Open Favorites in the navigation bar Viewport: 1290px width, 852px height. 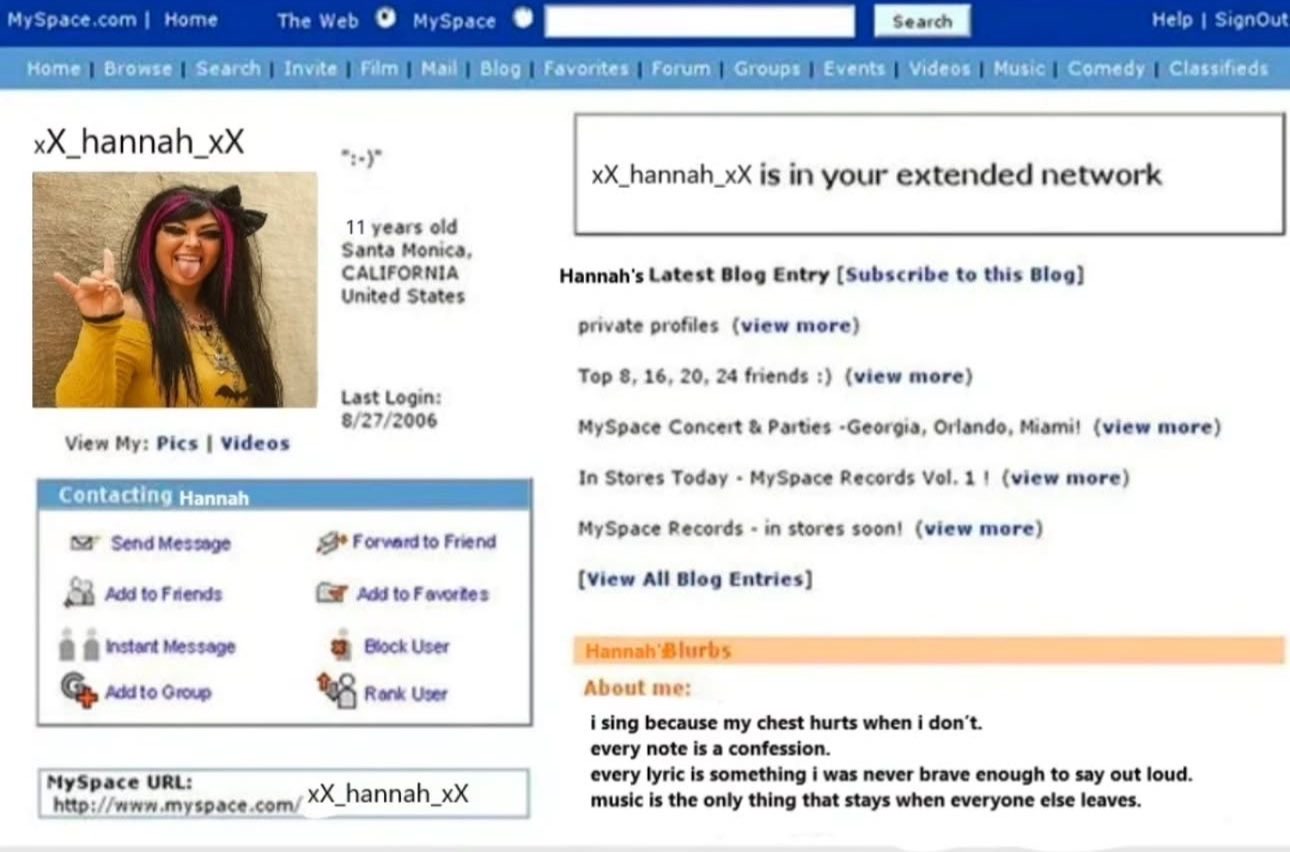click(x=586, y=68)
